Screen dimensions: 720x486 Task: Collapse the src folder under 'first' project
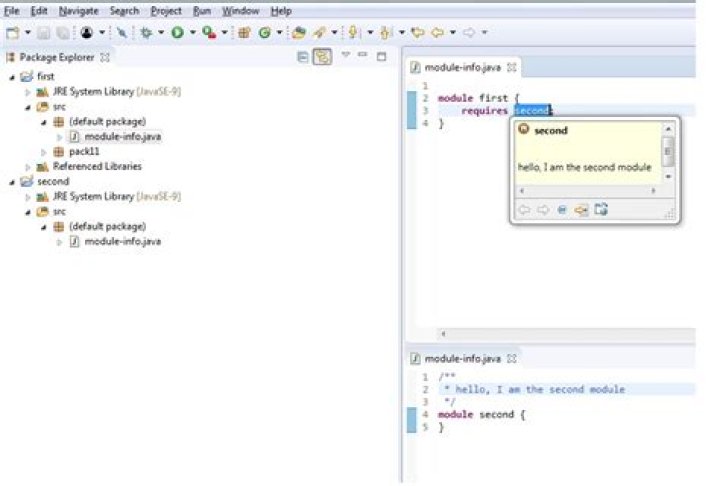click(x=28, y=107)
